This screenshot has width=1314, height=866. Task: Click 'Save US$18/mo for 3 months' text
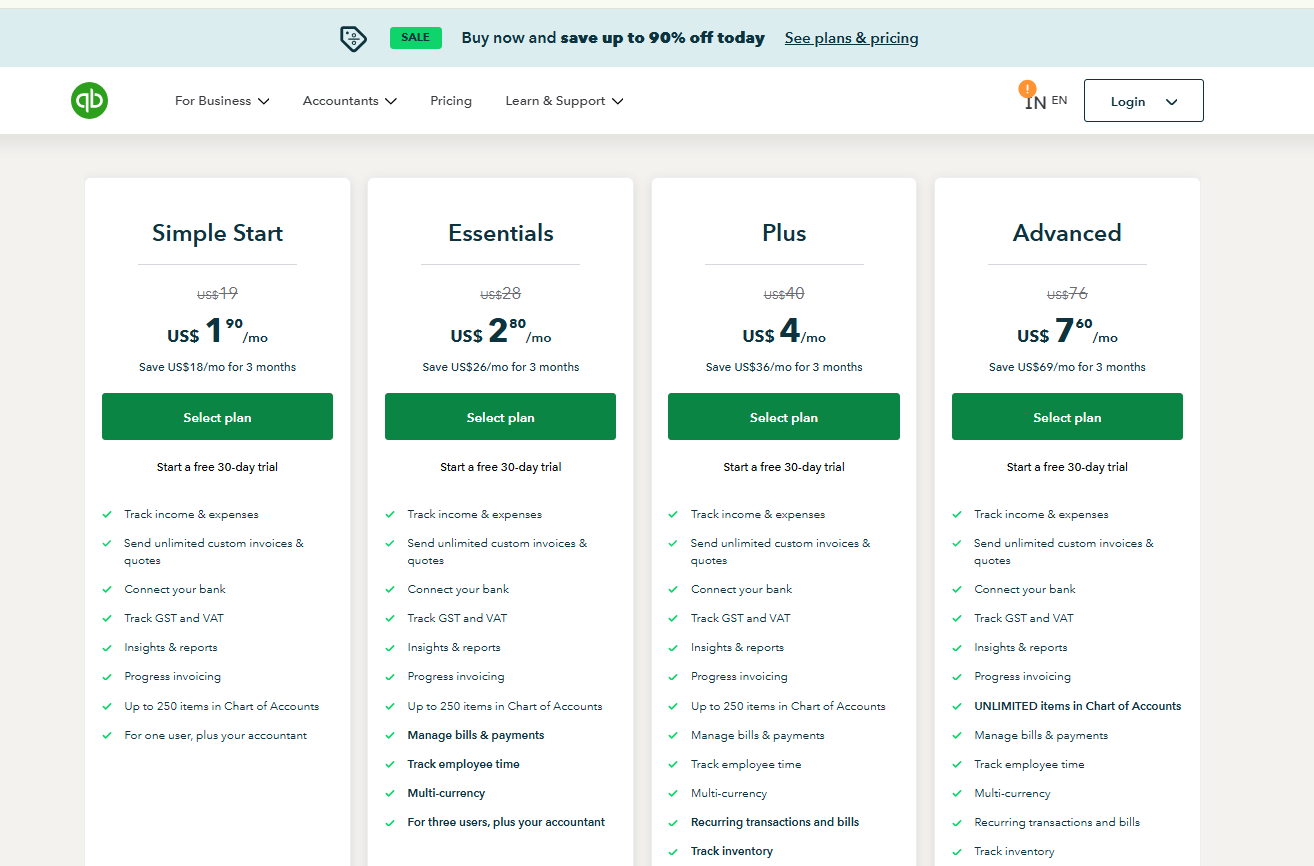[217, 367]
